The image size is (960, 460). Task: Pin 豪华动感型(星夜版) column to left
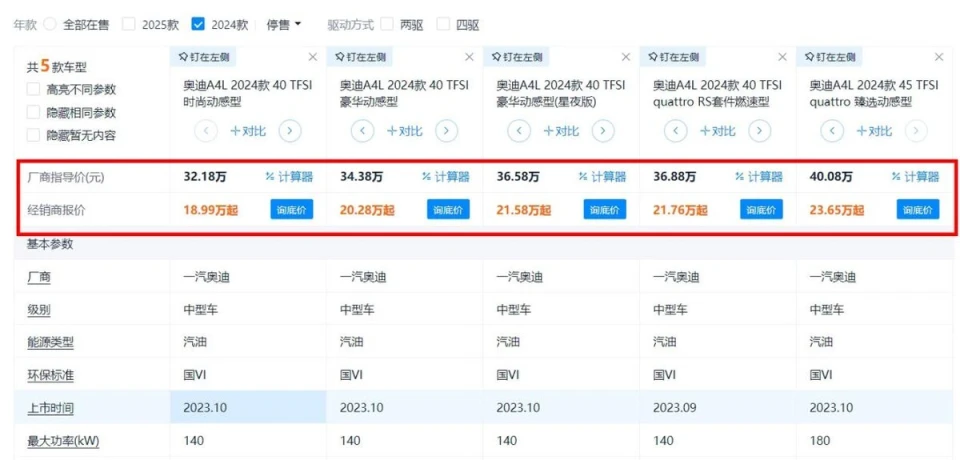pos(516,57)
